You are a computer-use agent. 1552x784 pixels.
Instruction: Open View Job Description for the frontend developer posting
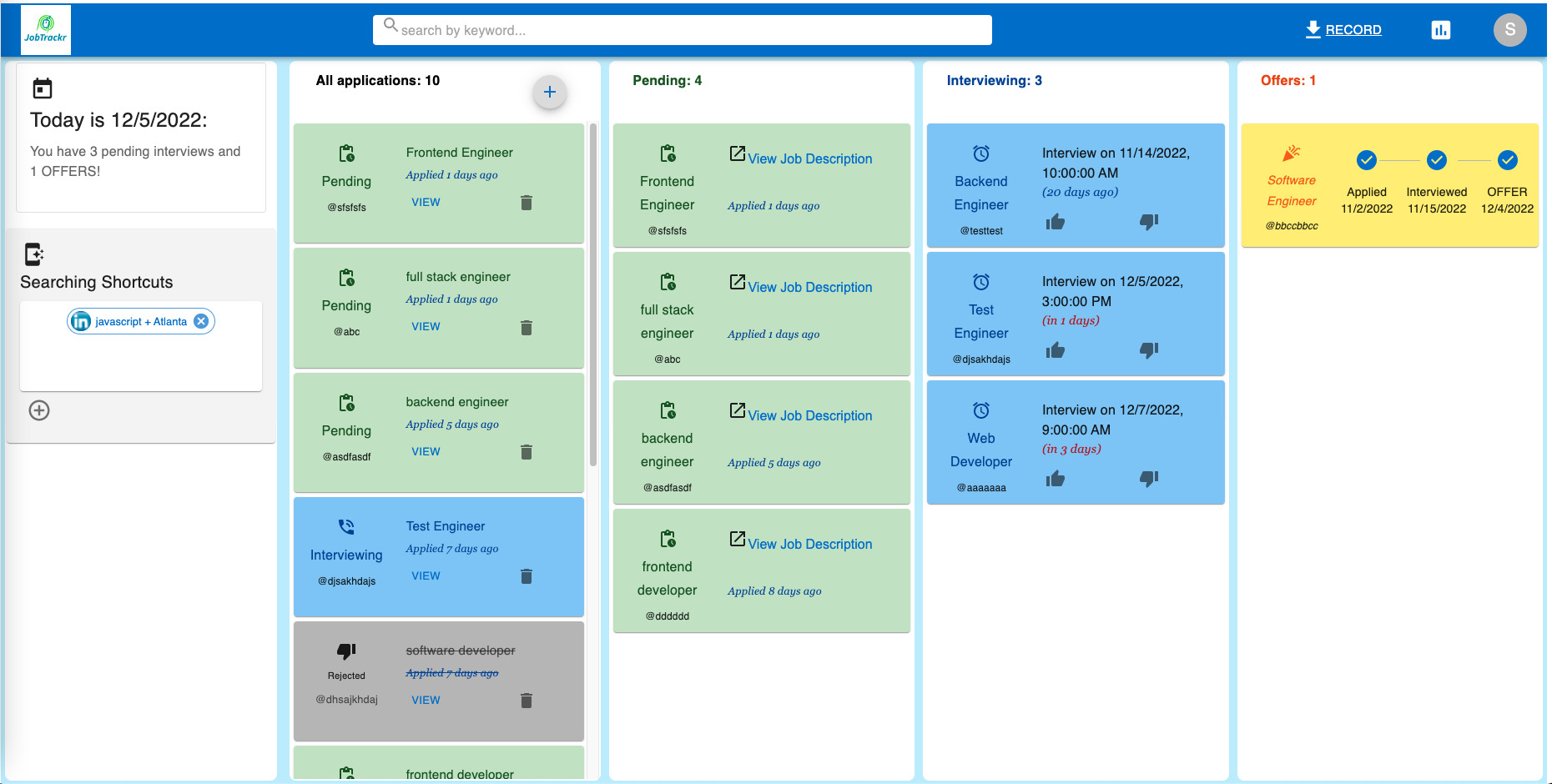pyautogui.click(x=809, y=544)
